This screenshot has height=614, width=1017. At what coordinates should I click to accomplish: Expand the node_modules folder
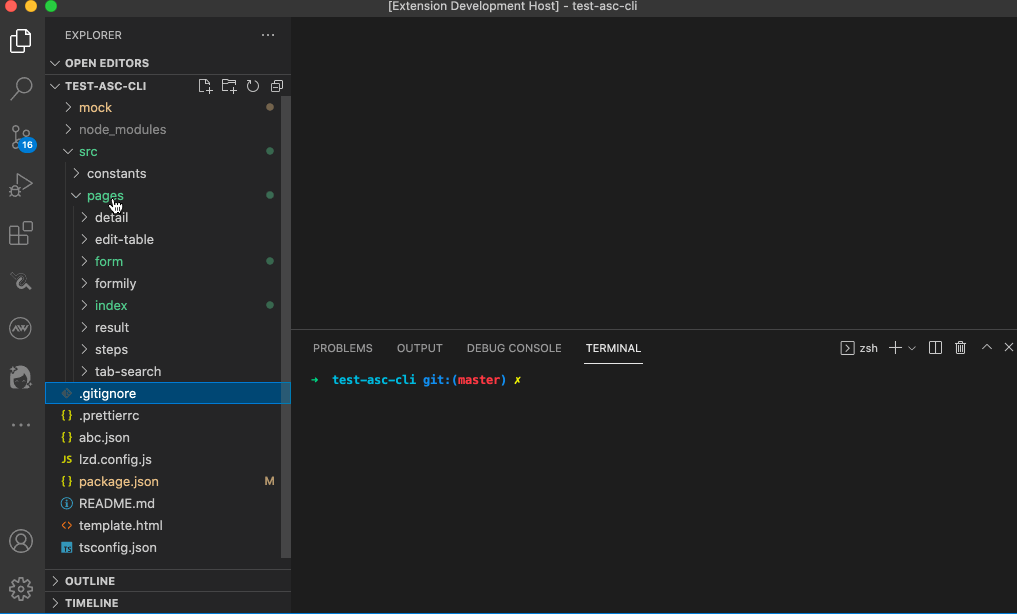pyautogui.click(x=163, y=130)
